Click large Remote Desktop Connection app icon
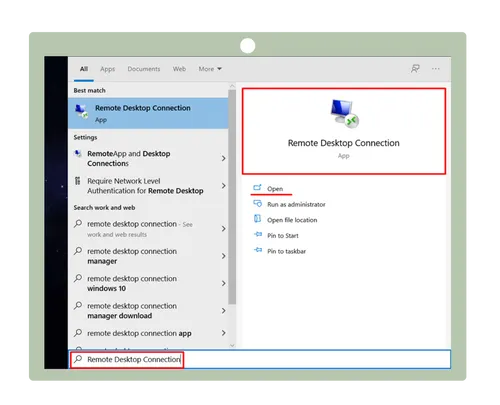The height and width of the screenshot is (405, 500). tap(344, 114)
